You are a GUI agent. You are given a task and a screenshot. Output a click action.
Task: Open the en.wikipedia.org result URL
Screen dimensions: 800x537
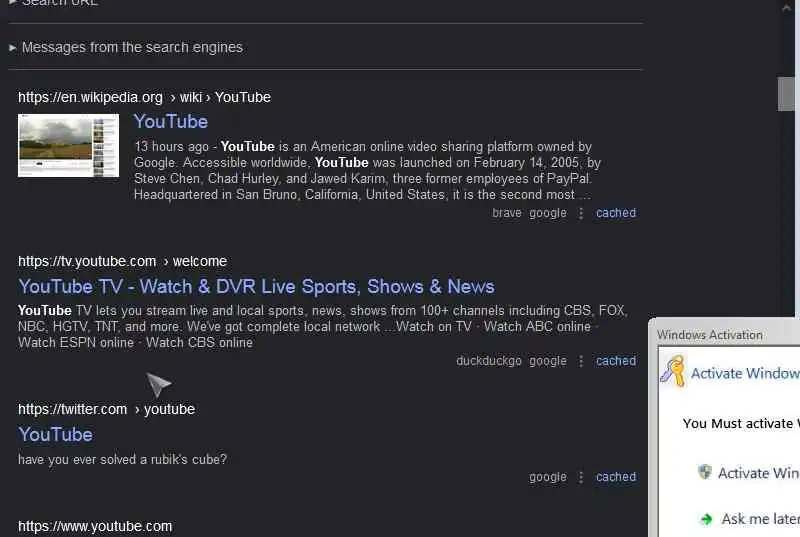coord(144,97)
